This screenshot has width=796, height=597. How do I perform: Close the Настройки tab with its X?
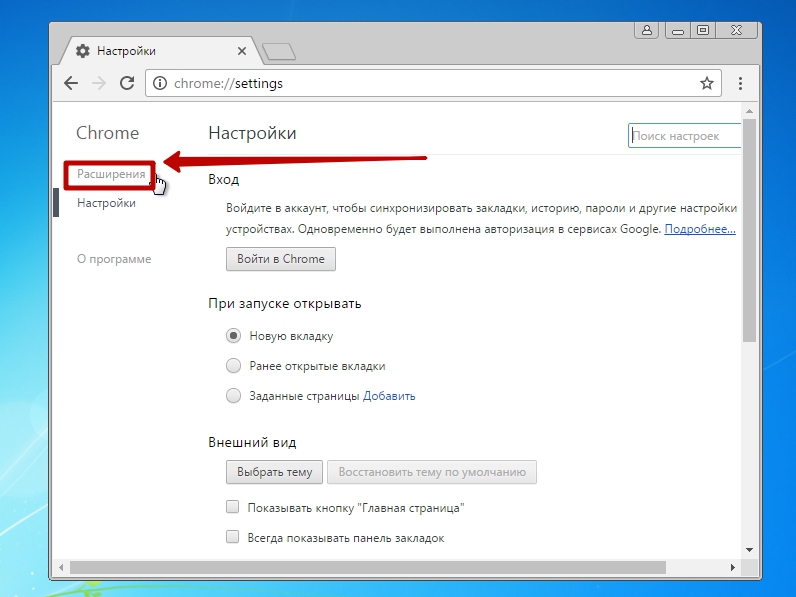click(x=242, y=51)
